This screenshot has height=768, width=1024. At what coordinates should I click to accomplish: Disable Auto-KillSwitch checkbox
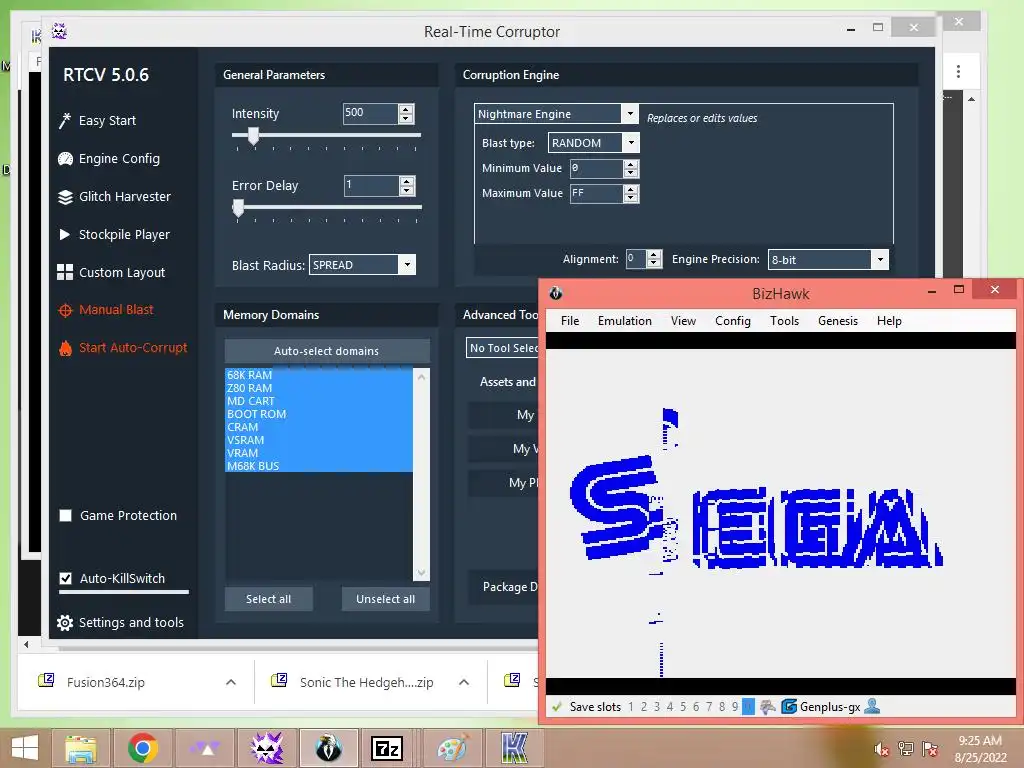[65, 579]
